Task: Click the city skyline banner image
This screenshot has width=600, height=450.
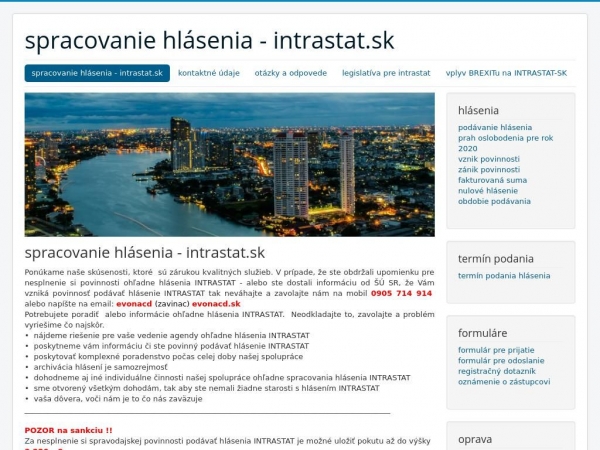Action: (x=230, y=165)
